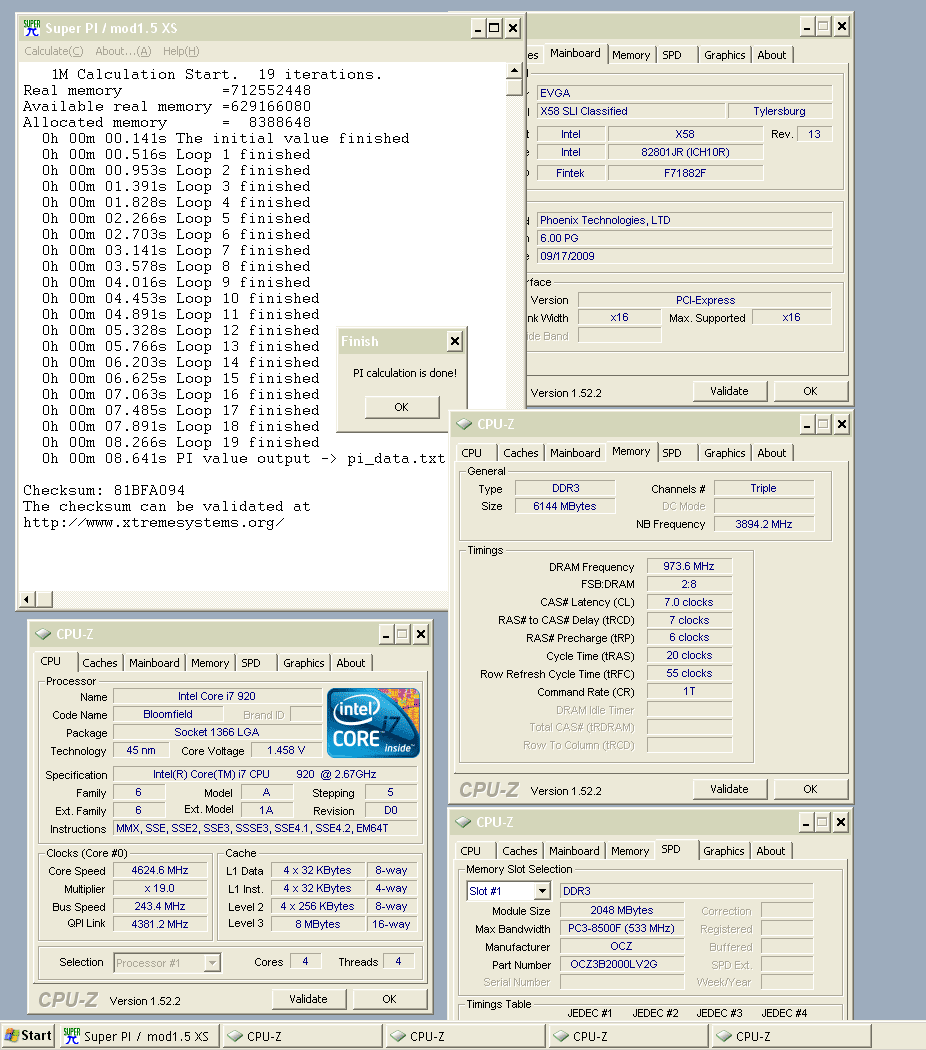The height and width of the screenshot is (1050, 926).
Task: Click the Max Bandwidth value 'PC3-8500F (533 MHz)'
Action: click(x=621, y=929)
